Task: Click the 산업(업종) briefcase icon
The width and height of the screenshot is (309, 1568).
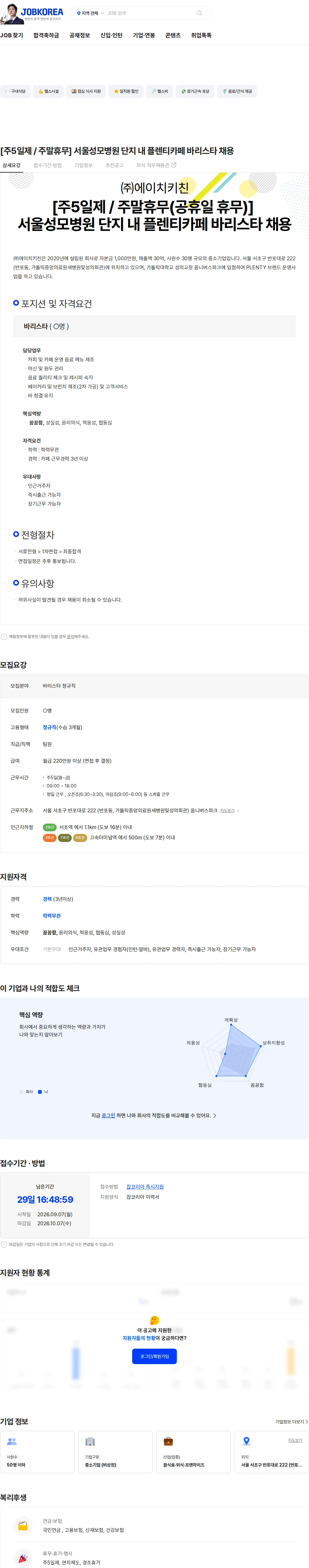Action: point(168,1441)
